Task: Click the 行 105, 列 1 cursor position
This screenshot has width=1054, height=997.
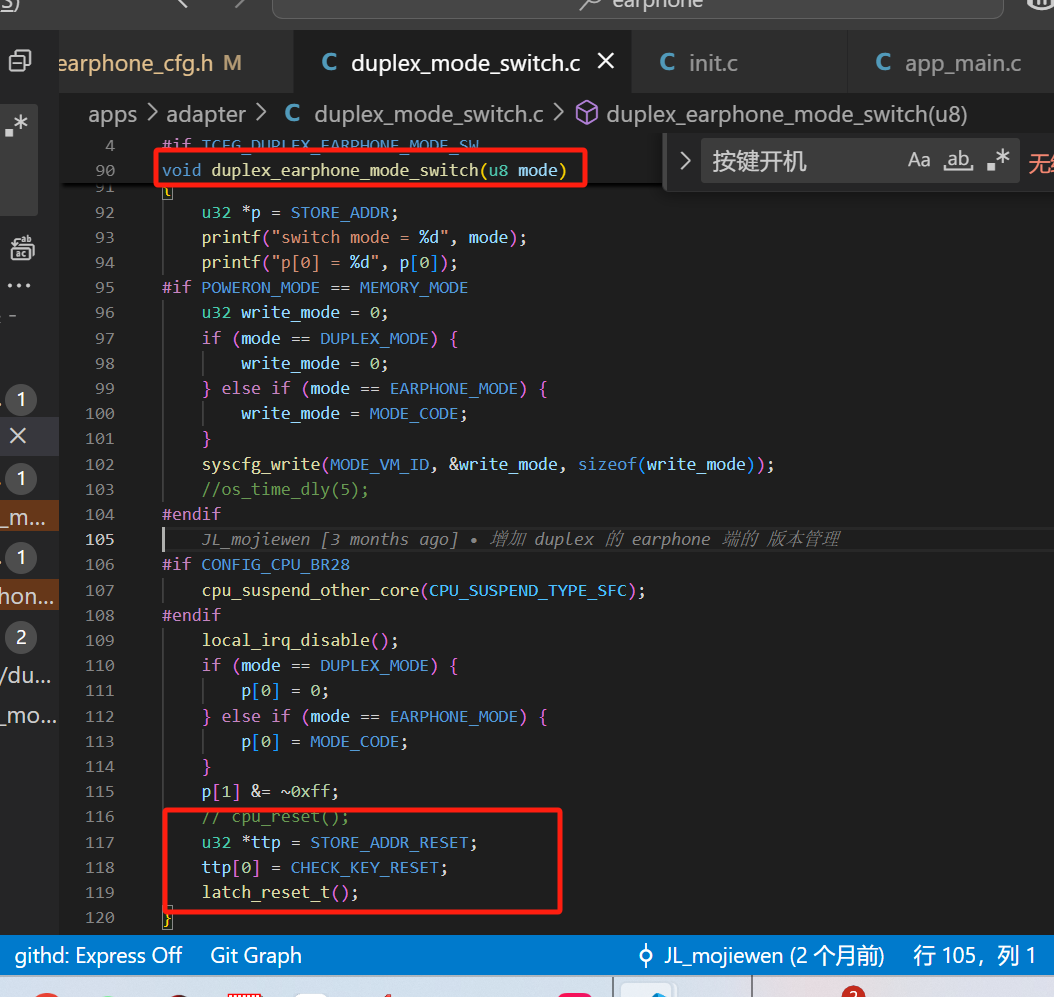Action: pyautogui.click(x=974, y=955)
